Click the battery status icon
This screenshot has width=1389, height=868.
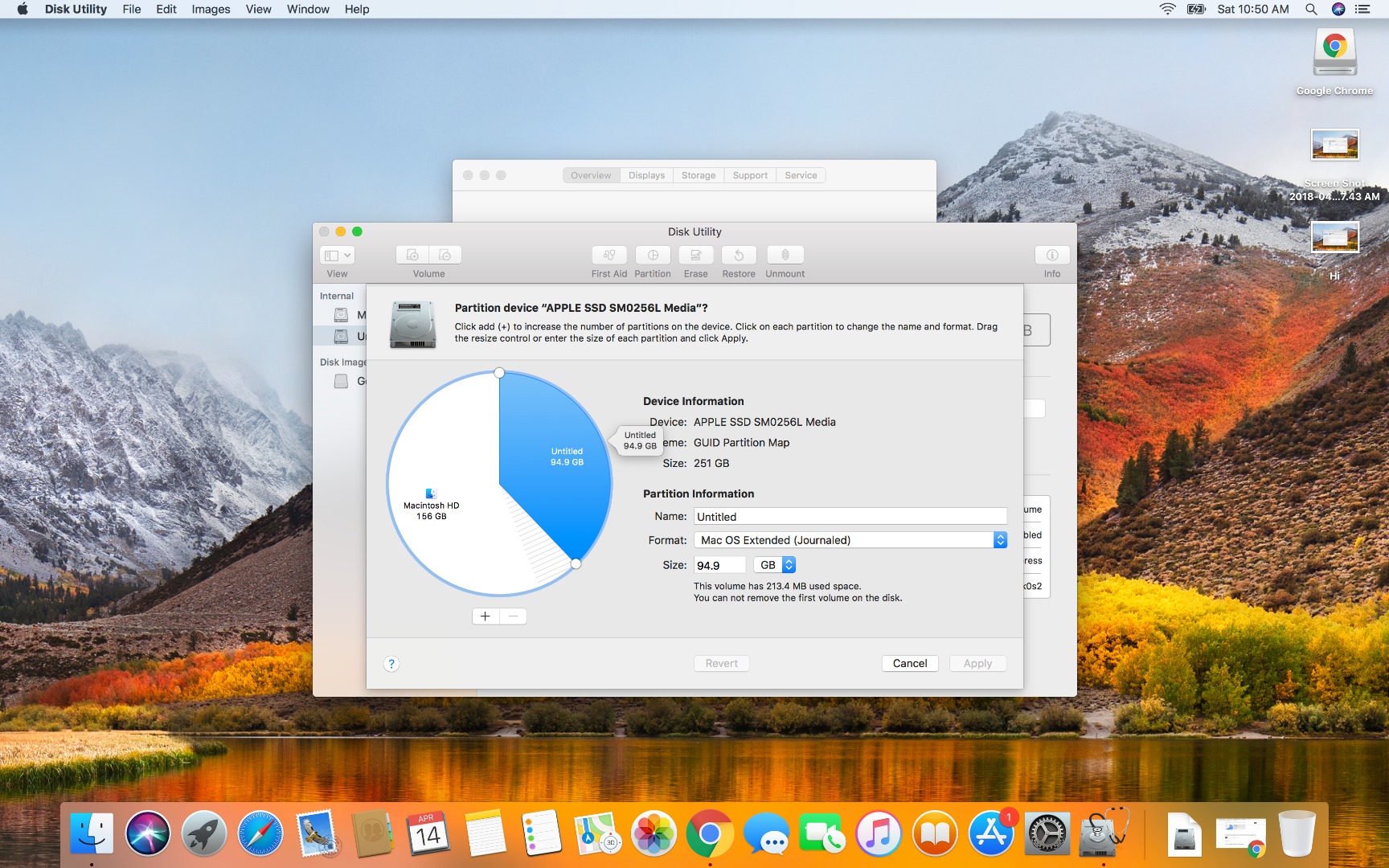pyautogui.click(x=1197, y=9)
